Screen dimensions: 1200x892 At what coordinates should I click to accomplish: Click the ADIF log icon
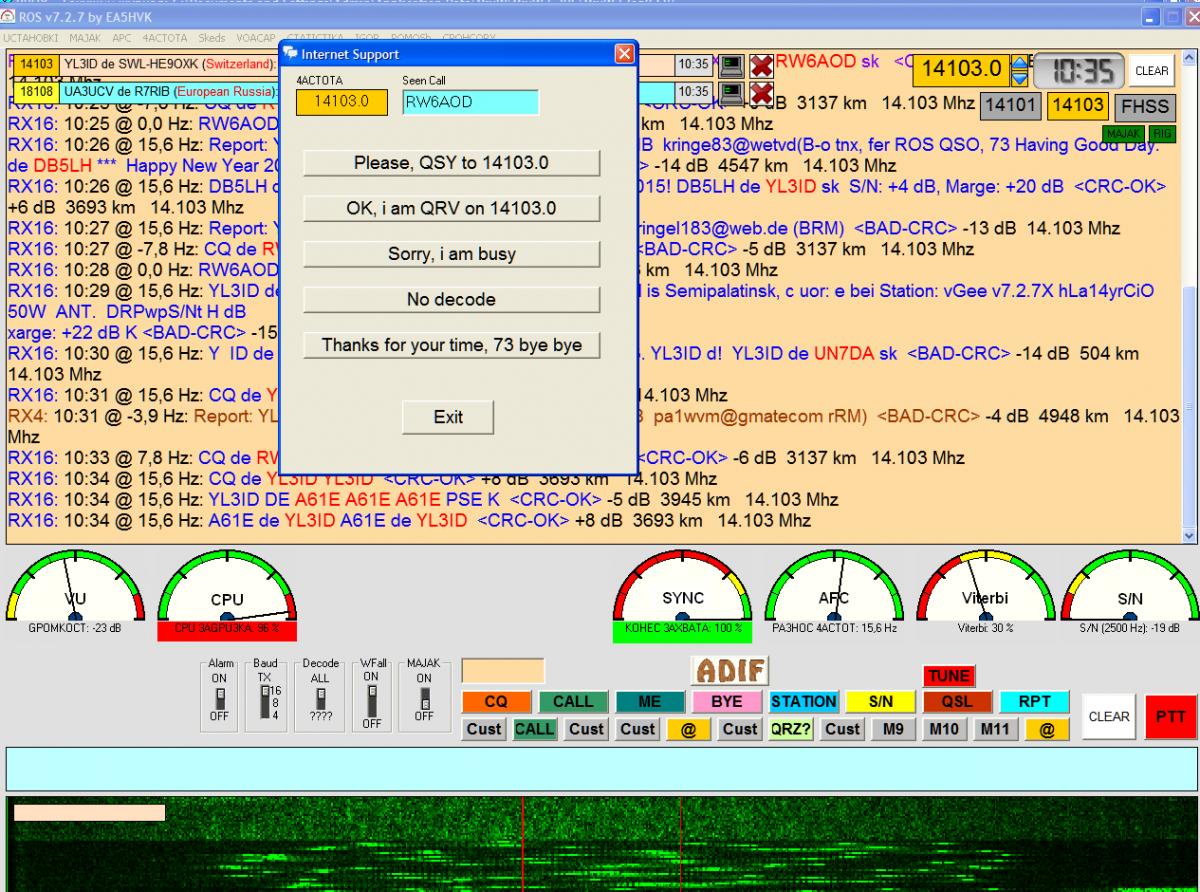click(x=730, y=670)
